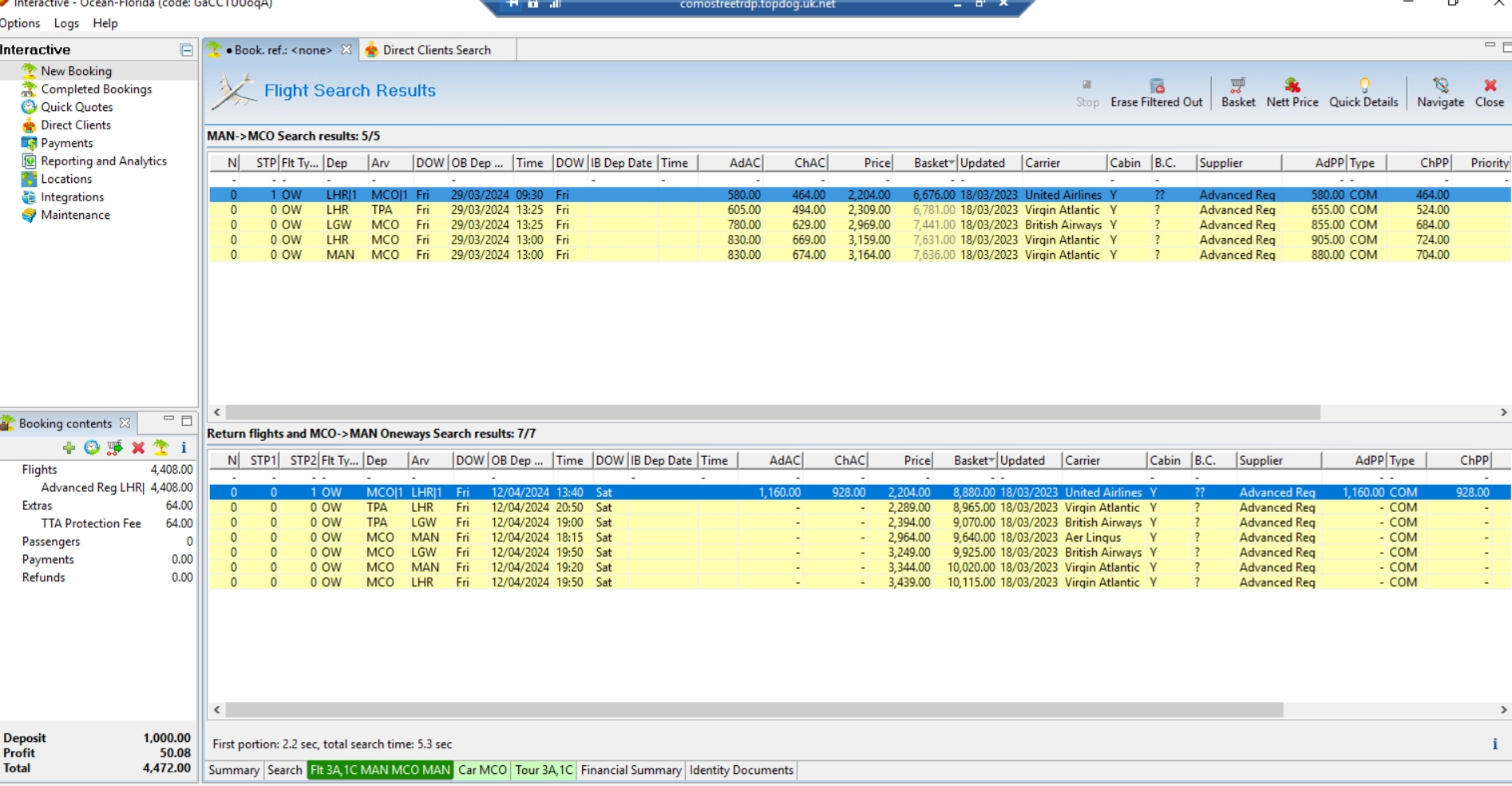Open the Financial Summary bottom tab

[631, 770]
